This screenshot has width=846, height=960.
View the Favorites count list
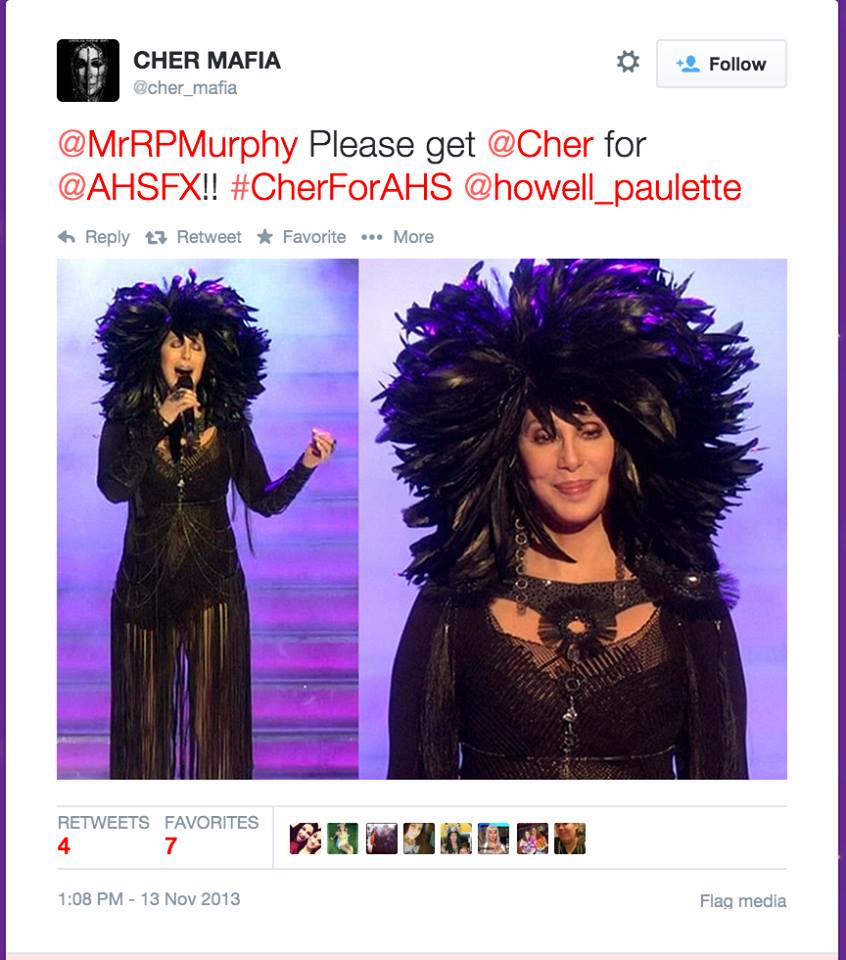pyautogui.click(x=211, y=836)
